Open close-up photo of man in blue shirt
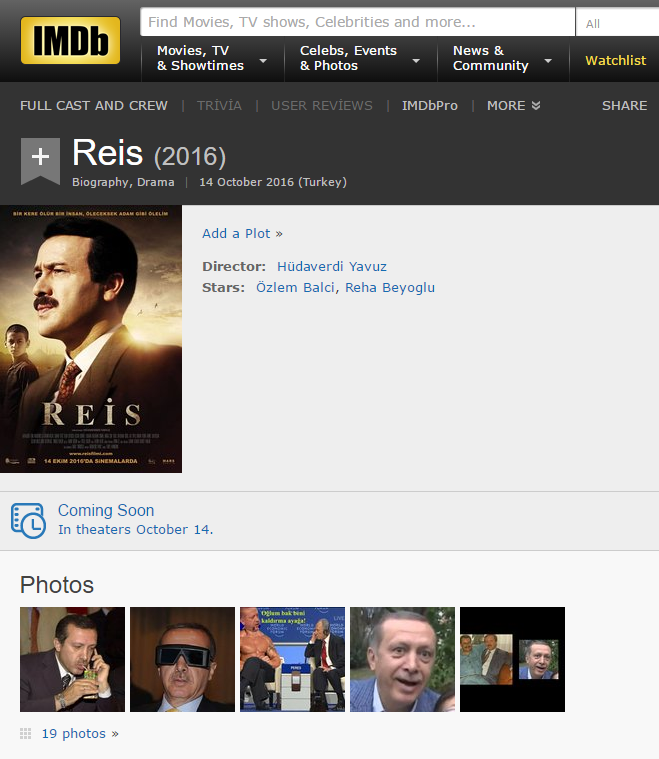The width and height of the screenshot is (659, 759). coord(402,659)
